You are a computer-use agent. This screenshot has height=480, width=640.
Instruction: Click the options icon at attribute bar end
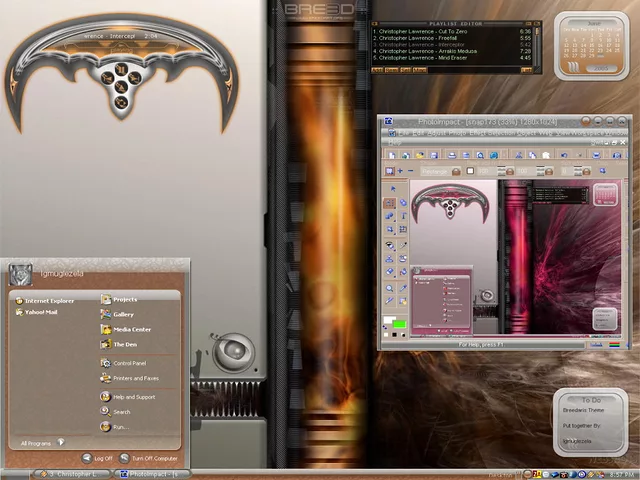(602, 171)
